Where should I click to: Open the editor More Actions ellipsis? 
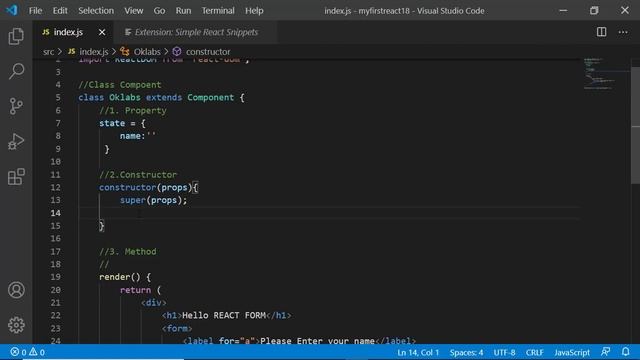click(x=623, y=32)
